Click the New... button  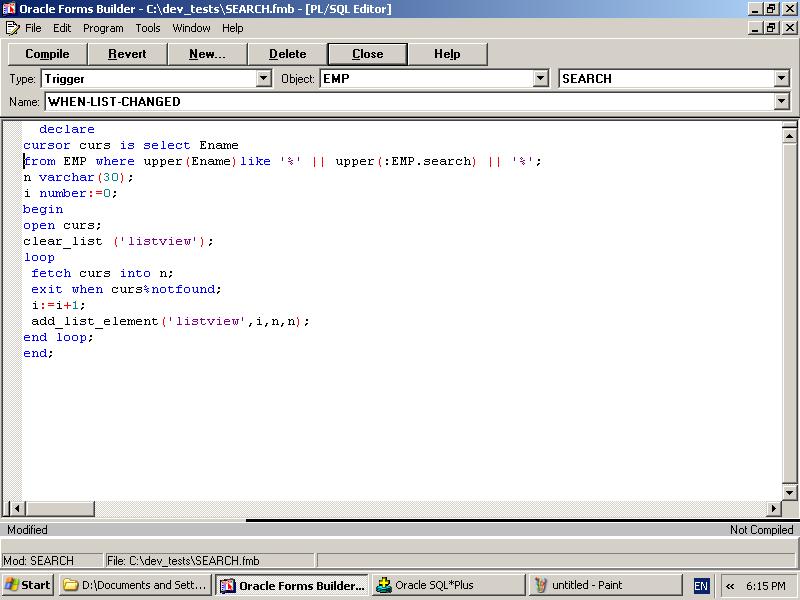pos(207,54)
